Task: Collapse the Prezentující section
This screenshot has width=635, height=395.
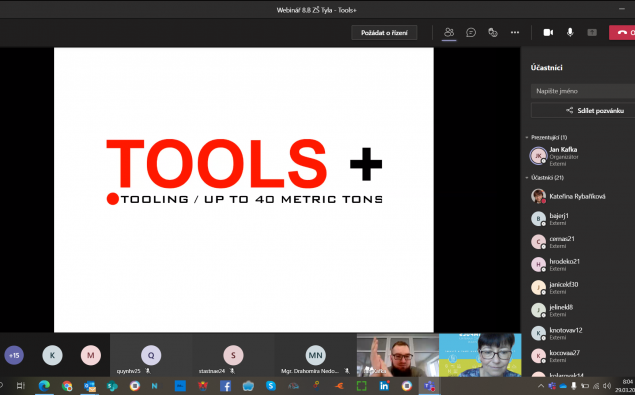Action: (x=546, y=137)
